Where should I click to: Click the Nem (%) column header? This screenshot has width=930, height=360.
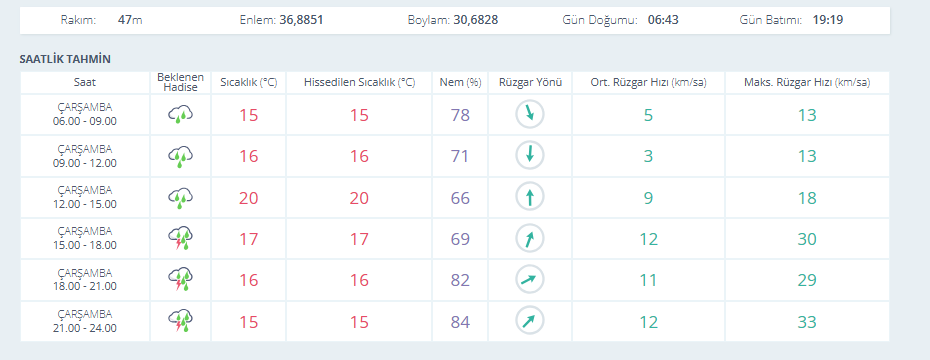(x=460, y=82)
